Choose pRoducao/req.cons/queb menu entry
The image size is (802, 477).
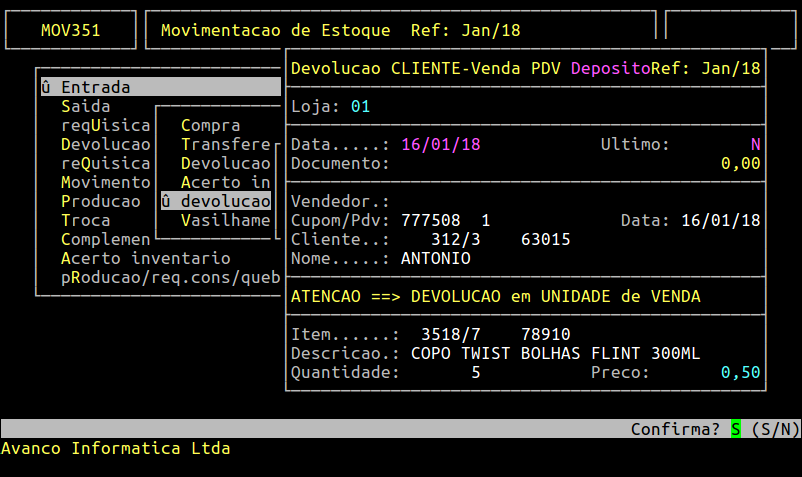[171, 277]
